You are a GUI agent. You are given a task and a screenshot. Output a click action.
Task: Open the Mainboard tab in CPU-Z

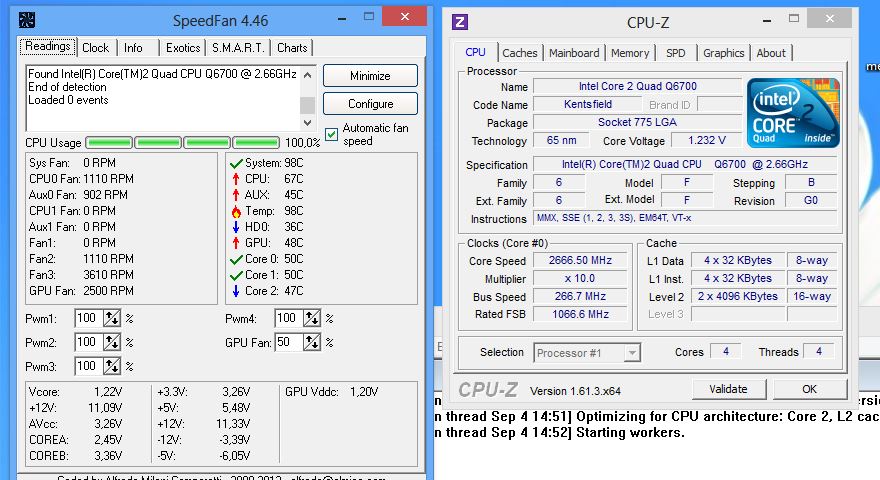[x=574, y=53]
